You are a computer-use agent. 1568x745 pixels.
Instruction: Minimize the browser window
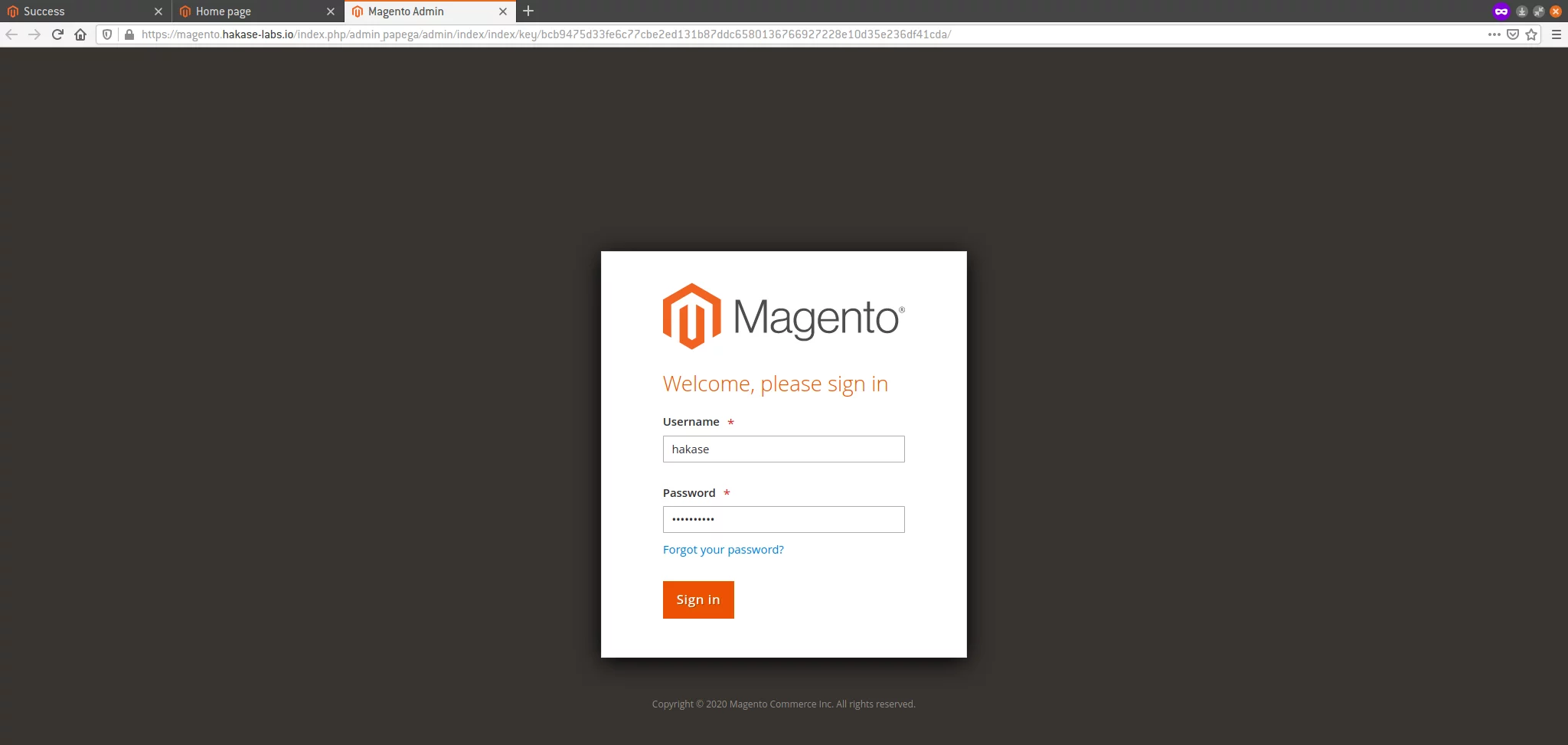(x=1522, y=11)
